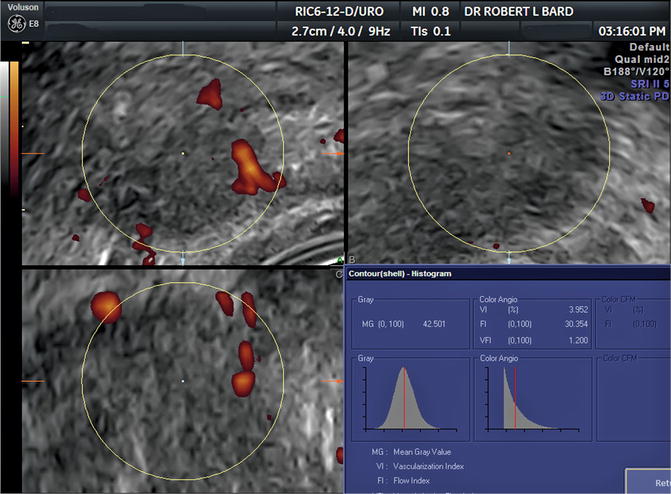The width and height of the screenshot is (671, 494).
Task: Click center marker in top-left view
Action: pos(183,154)
